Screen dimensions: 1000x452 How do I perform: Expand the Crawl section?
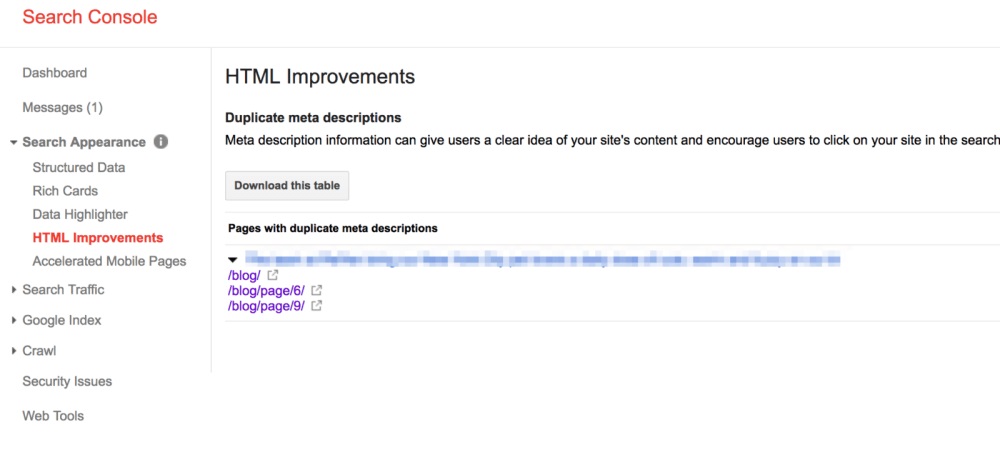(14, 351)
